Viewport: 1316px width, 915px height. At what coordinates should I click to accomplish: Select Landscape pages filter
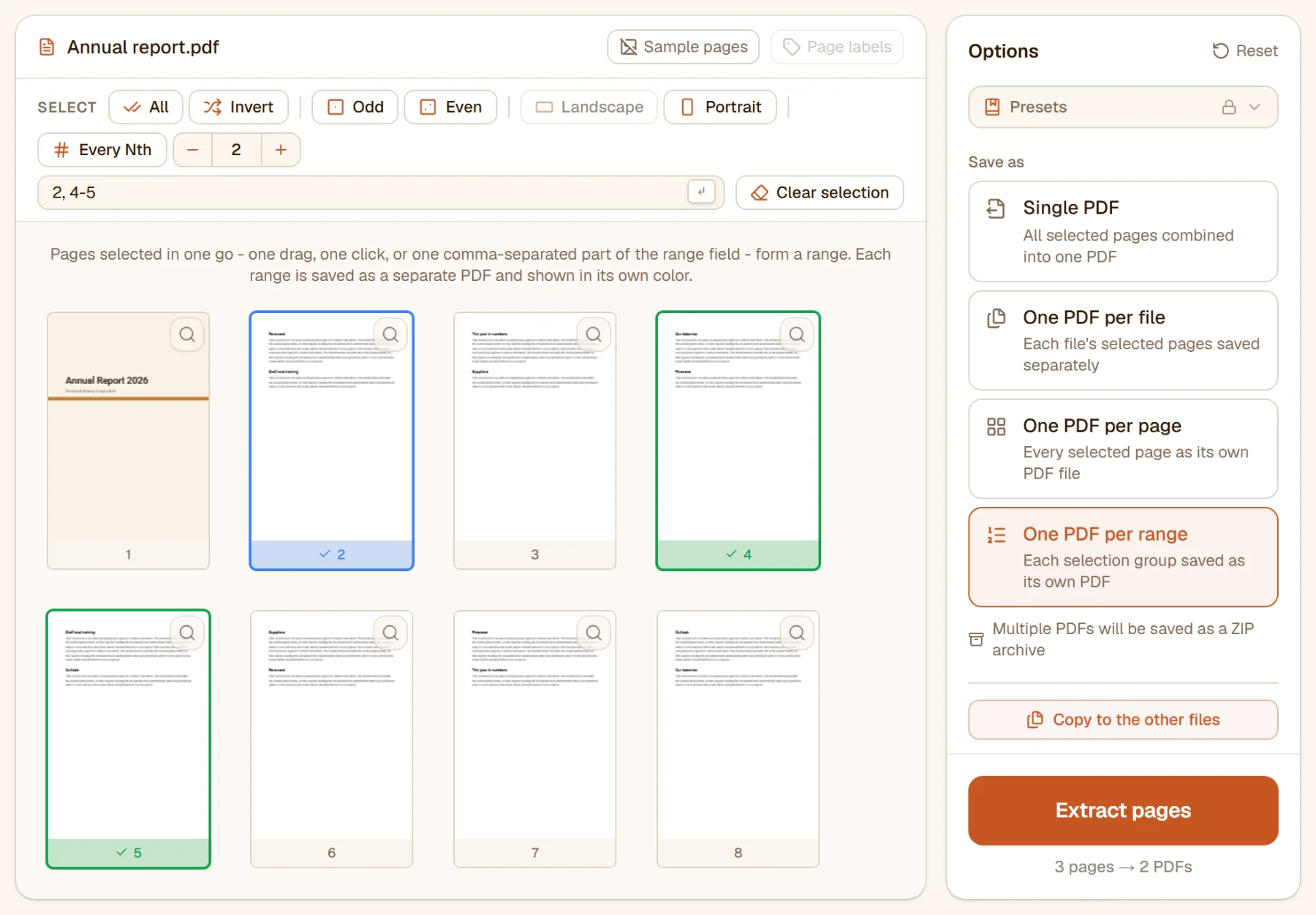tap(589, 107)
